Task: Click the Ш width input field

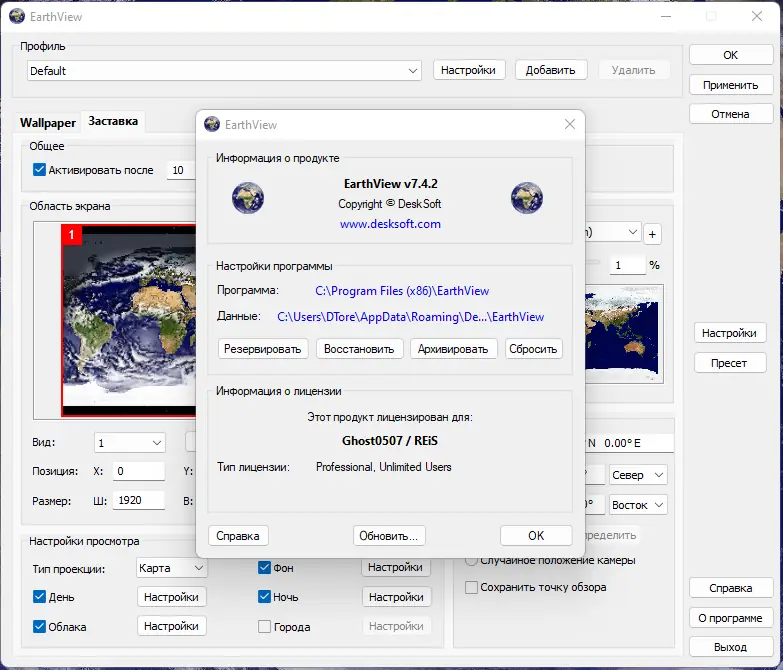Action: [x=139, y=500]
